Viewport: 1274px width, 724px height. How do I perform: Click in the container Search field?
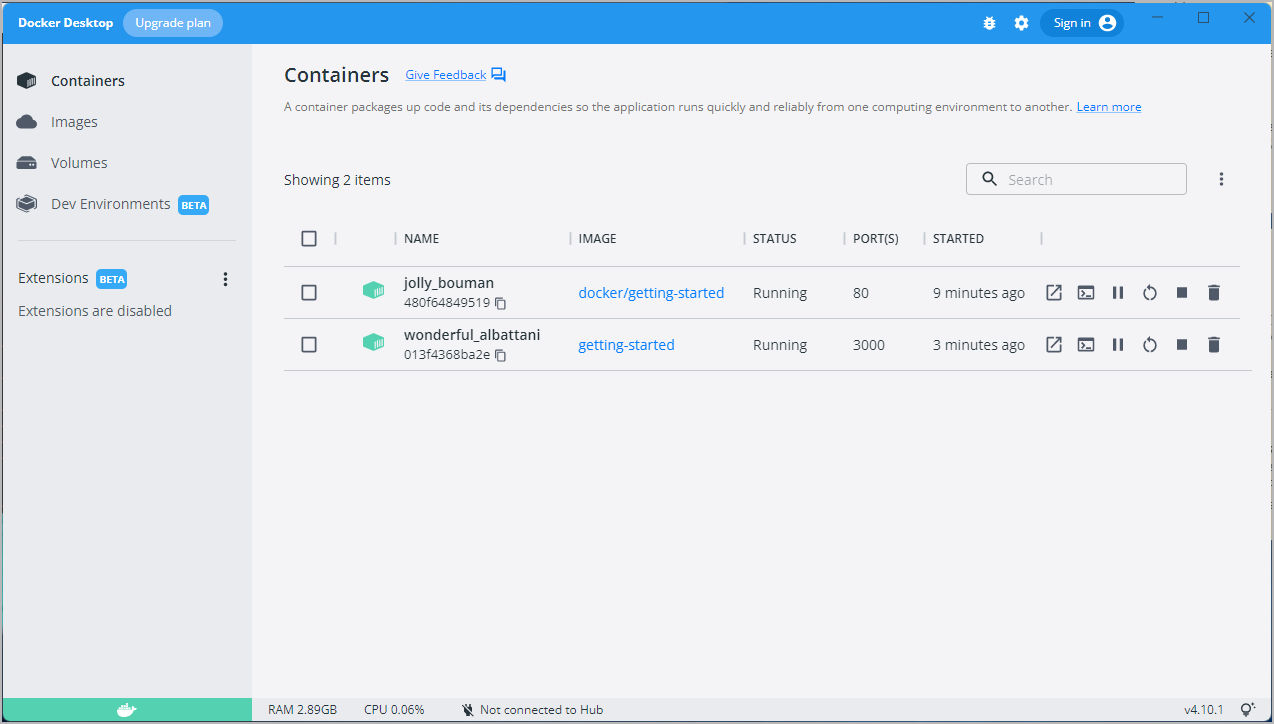[x=1090, y=180]
